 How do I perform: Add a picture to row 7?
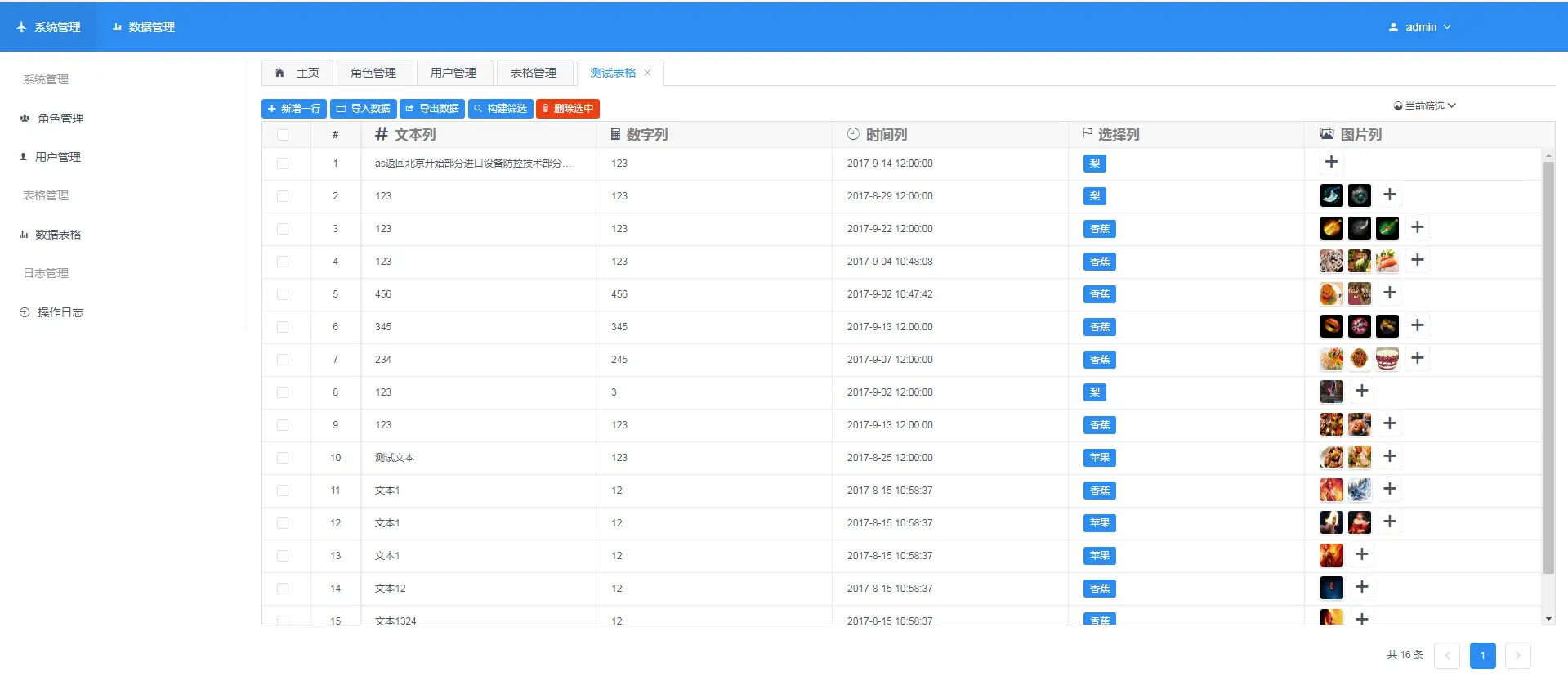tap(1418, 358)
